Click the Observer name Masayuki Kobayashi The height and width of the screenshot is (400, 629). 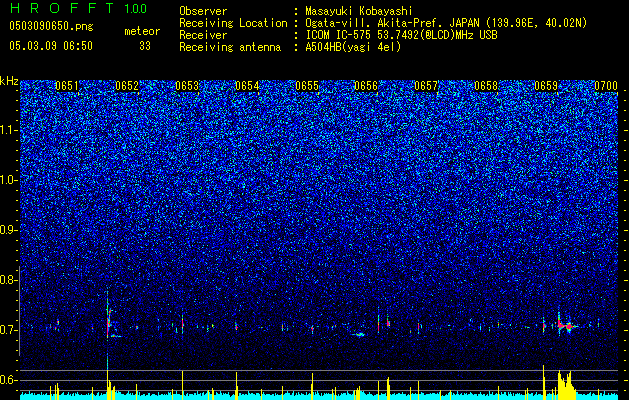359,11
